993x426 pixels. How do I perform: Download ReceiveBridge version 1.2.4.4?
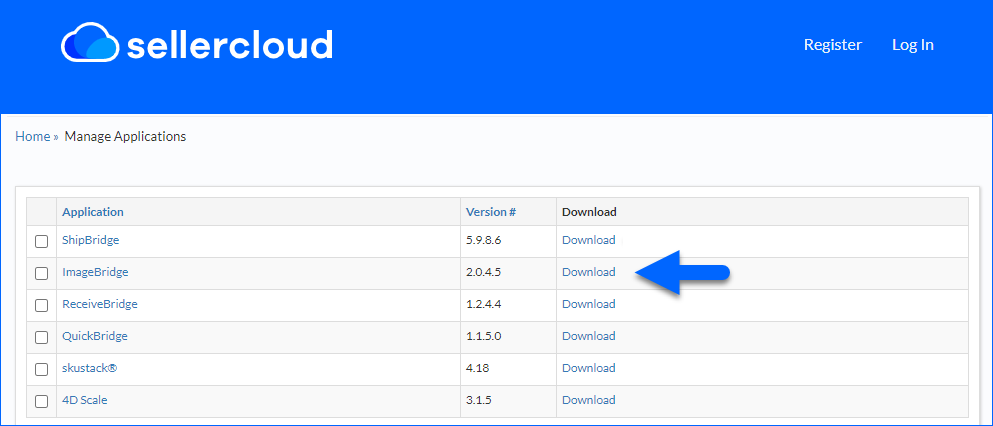[x=588, y=304]
